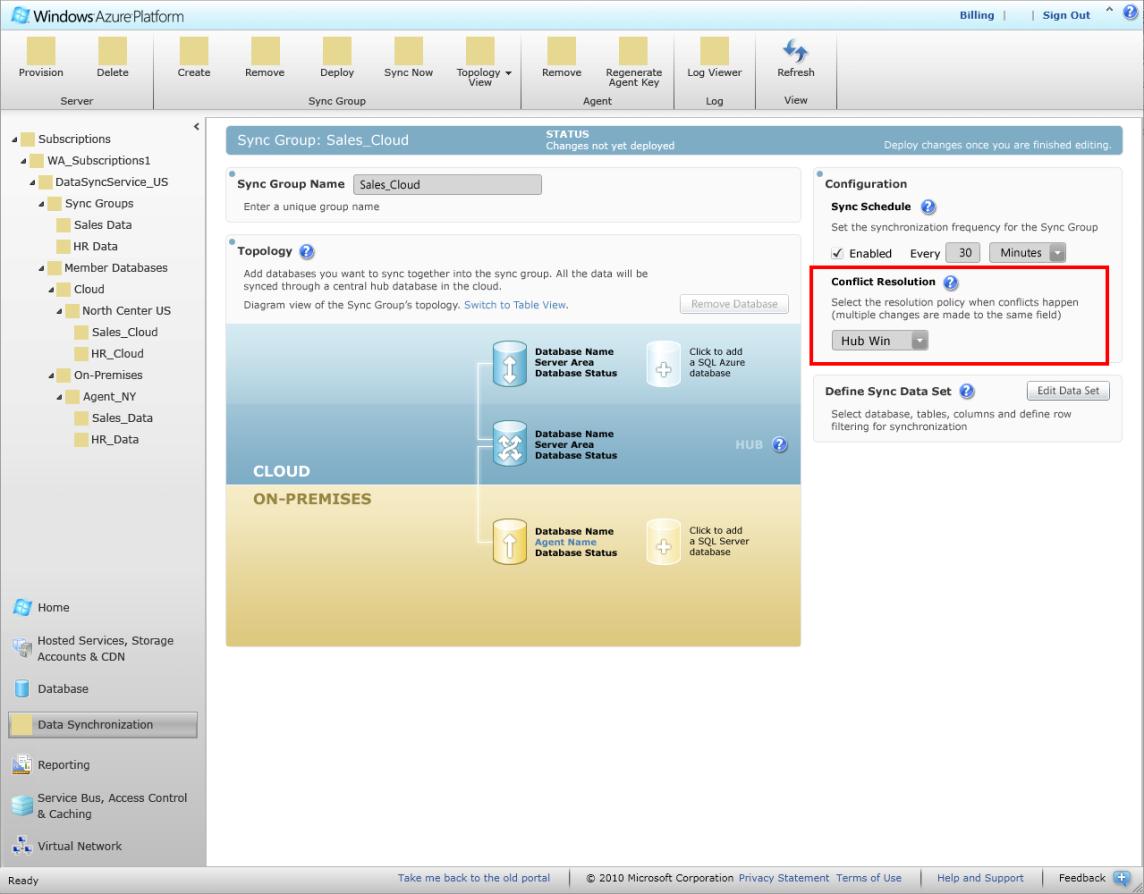Viewport: 1144px width, 894px height.
Task: Click the Delete server toolbar icon
Action: pos(112,51)
